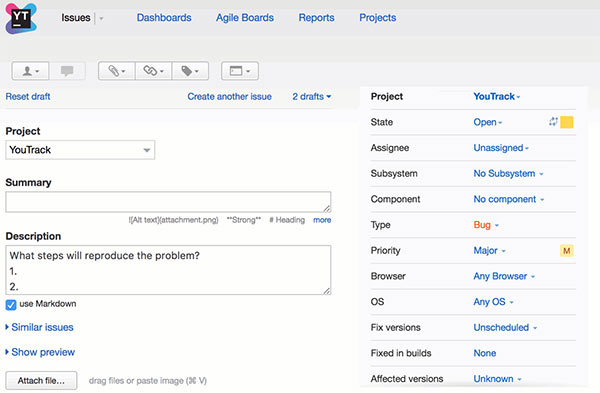Viewport: 600px width, 393px height.
Task: Click the YouTrack YT logo
Action: 21,19
